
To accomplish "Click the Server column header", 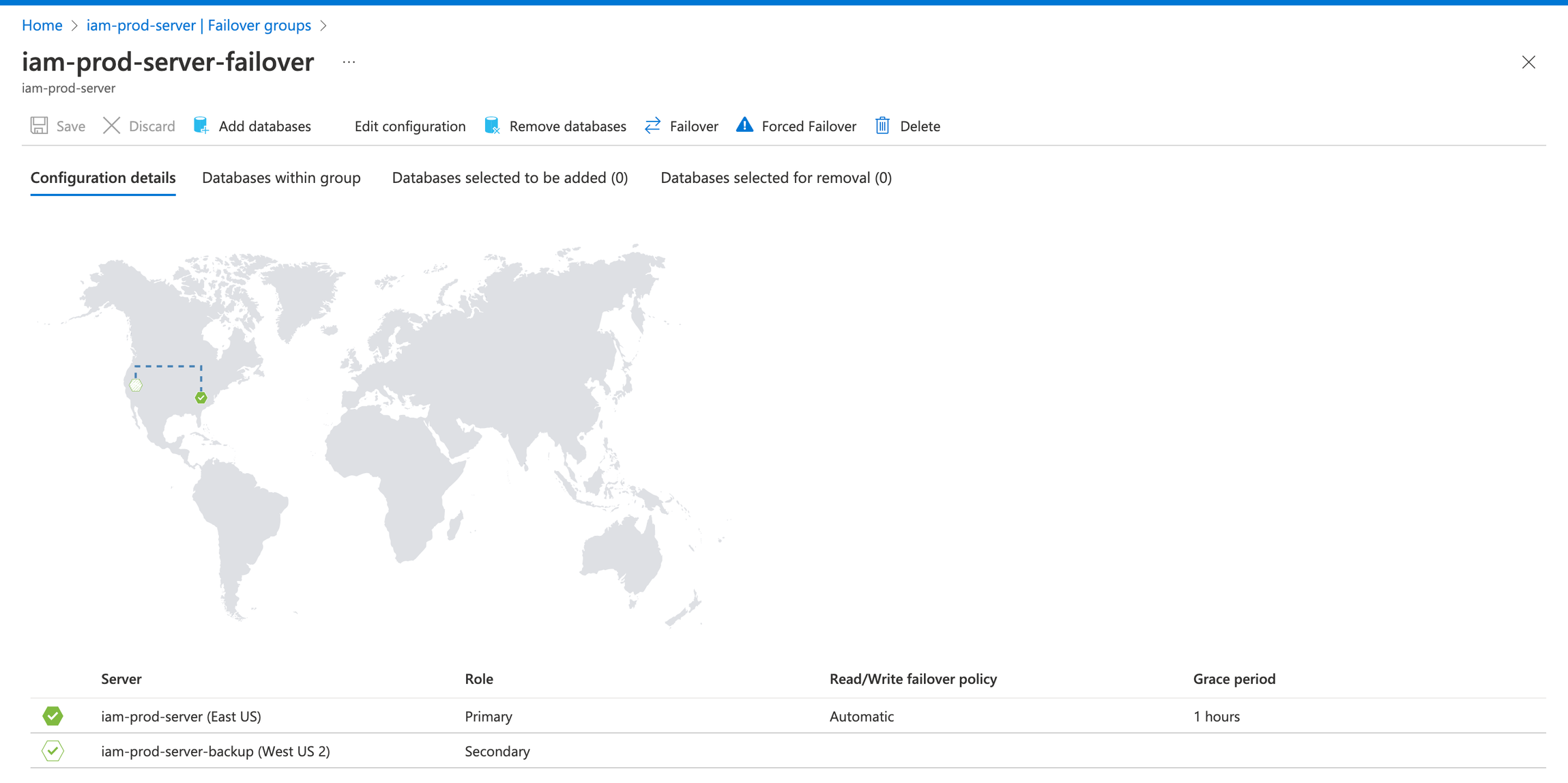I will [x=121, y=679].
